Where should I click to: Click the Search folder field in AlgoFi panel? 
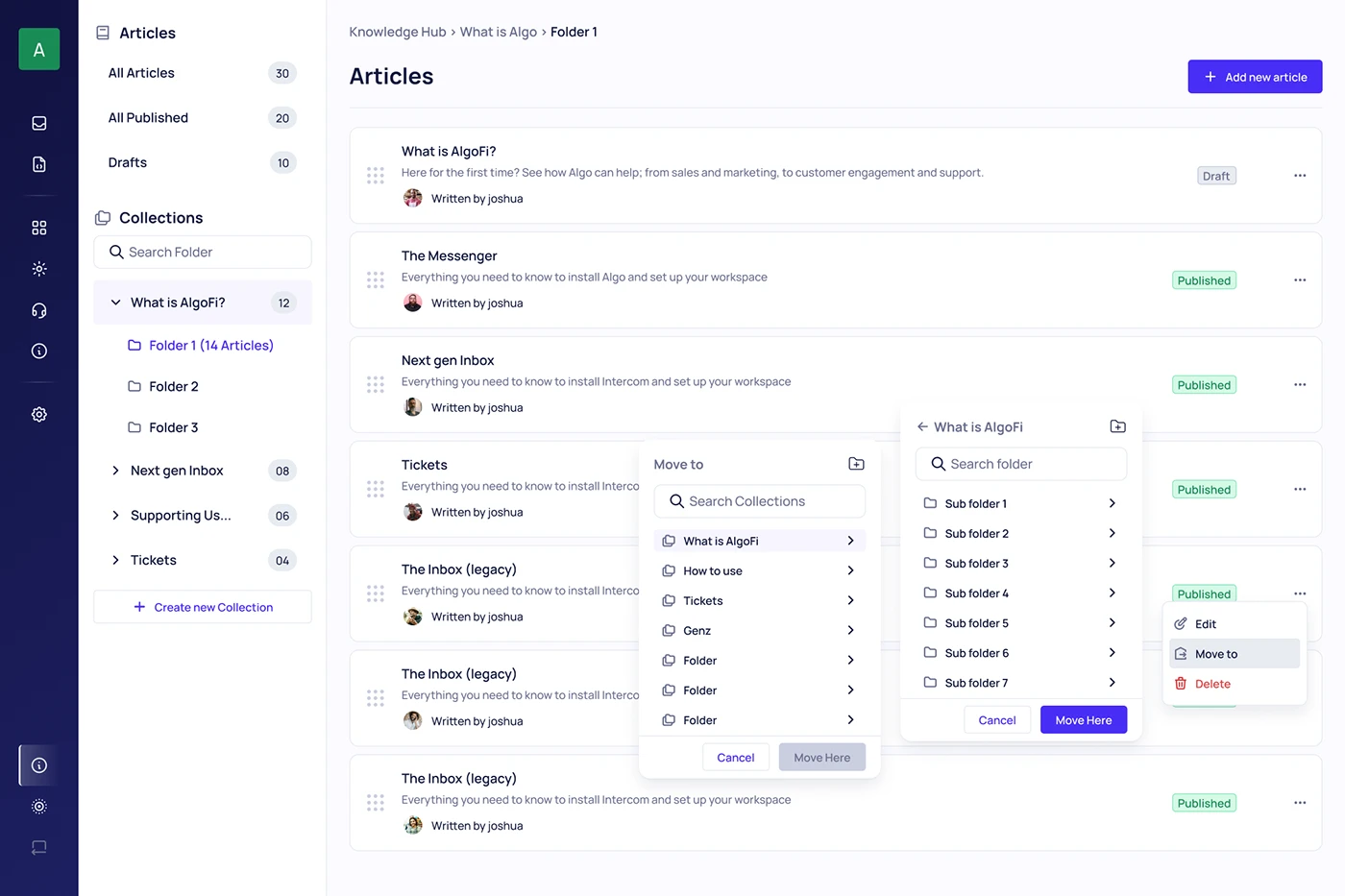1021,464
